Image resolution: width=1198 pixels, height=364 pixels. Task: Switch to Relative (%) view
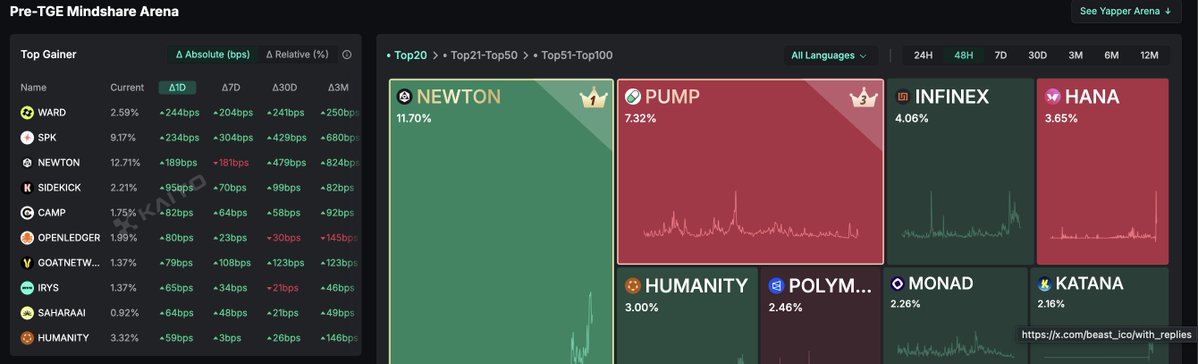[x=297, y=54]
